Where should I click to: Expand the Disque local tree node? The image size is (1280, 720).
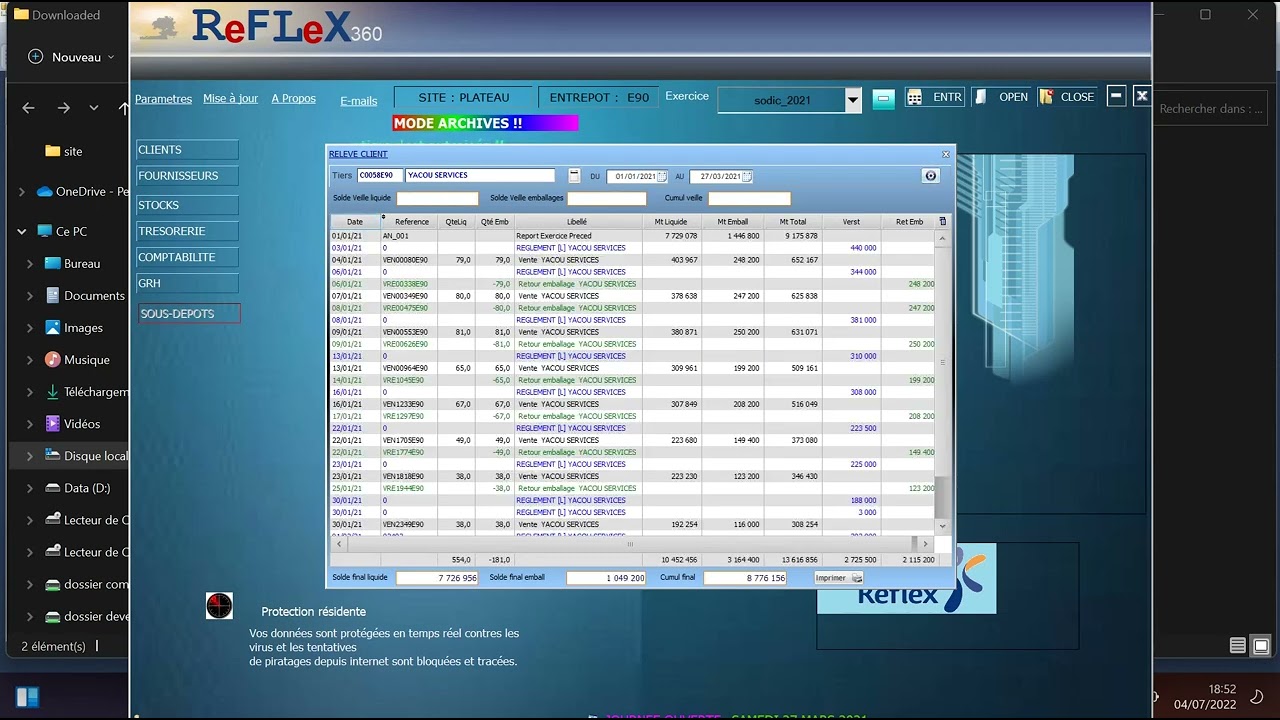(30, 455)
